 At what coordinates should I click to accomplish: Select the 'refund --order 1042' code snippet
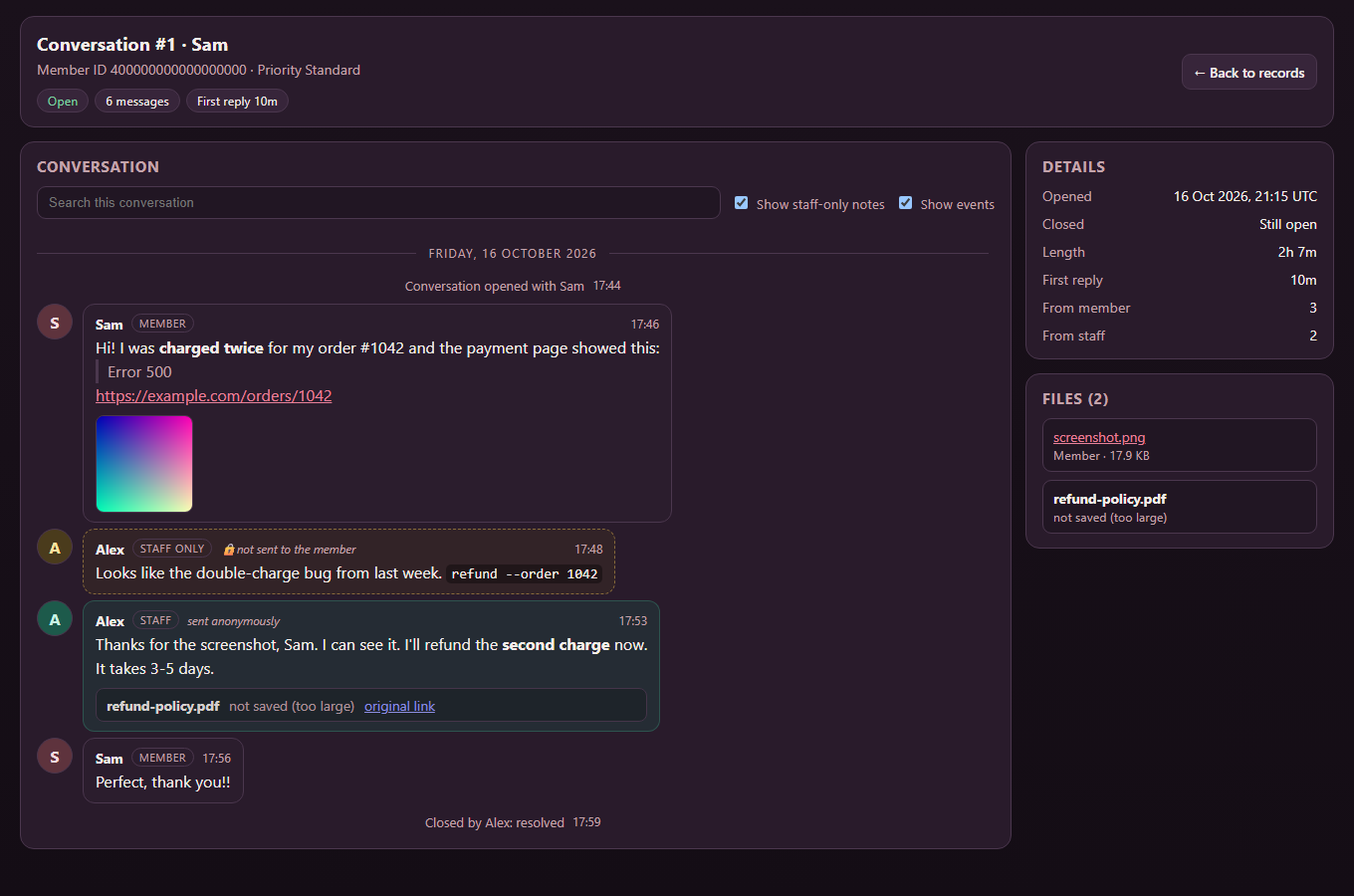tap(525, 573)
